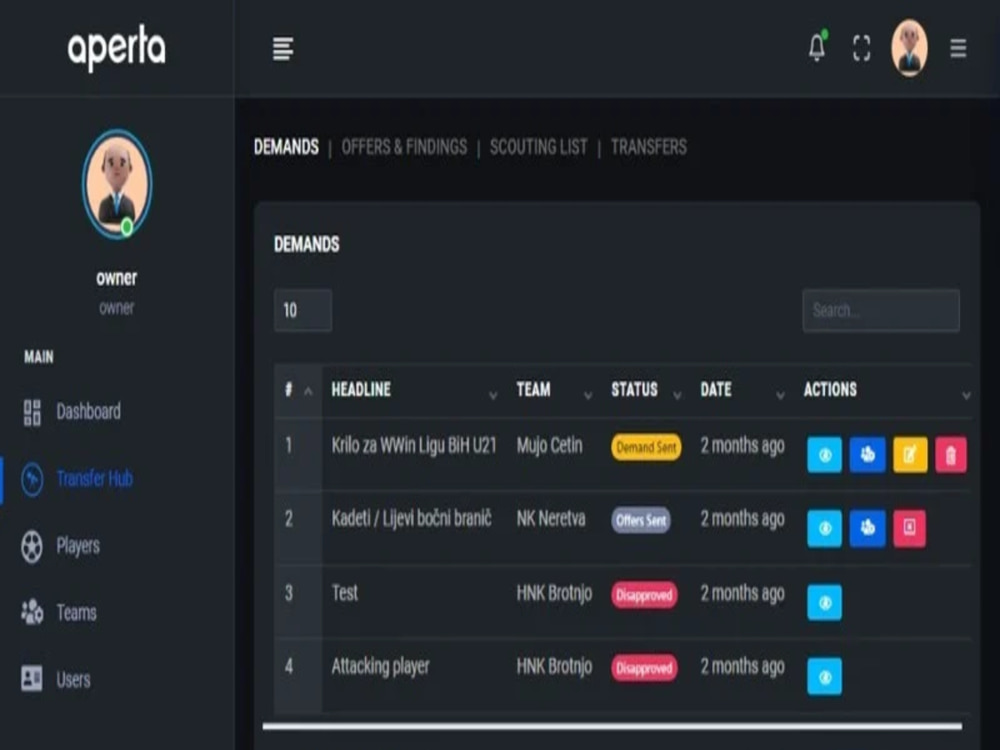Sort by Actions column arrow
1000x750 pixels.
pos(966,395)
